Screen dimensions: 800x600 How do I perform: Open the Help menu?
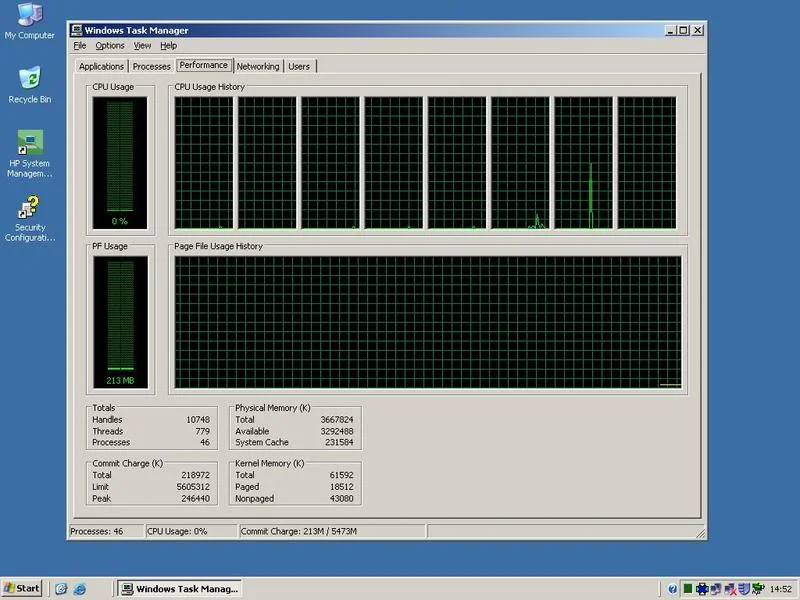168,45
